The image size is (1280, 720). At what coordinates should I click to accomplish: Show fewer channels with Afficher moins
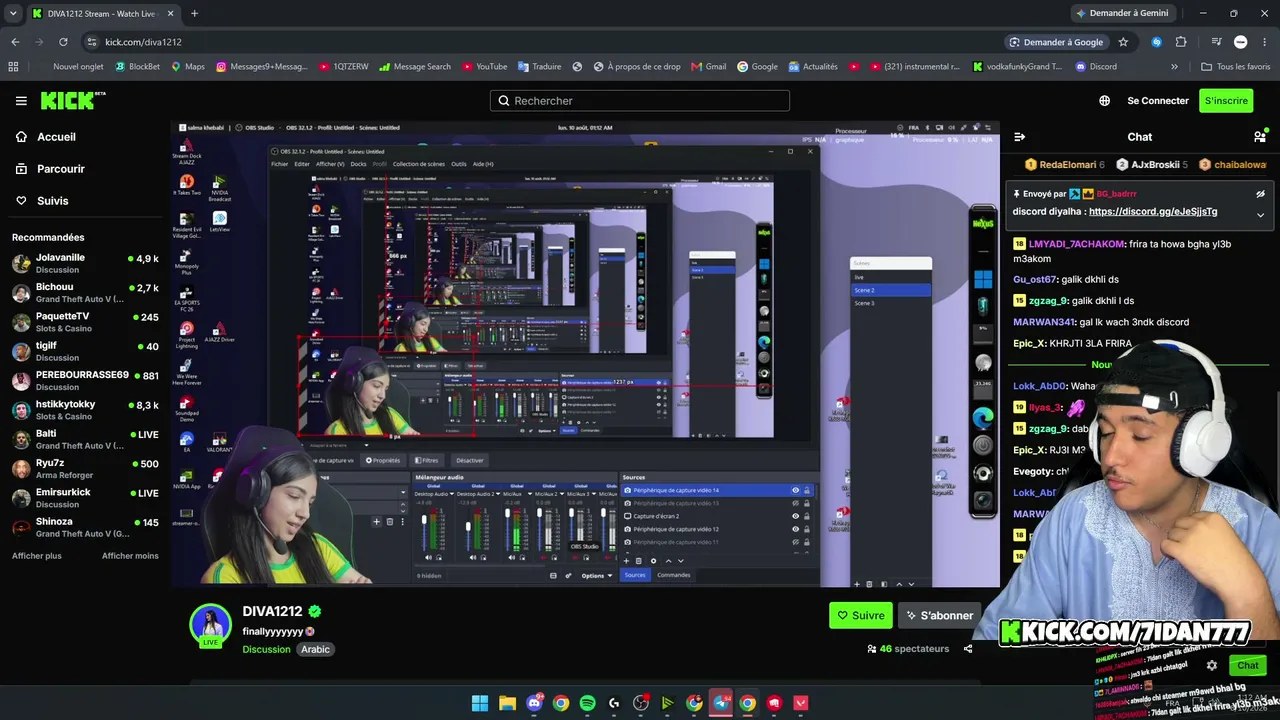point(130,556)
